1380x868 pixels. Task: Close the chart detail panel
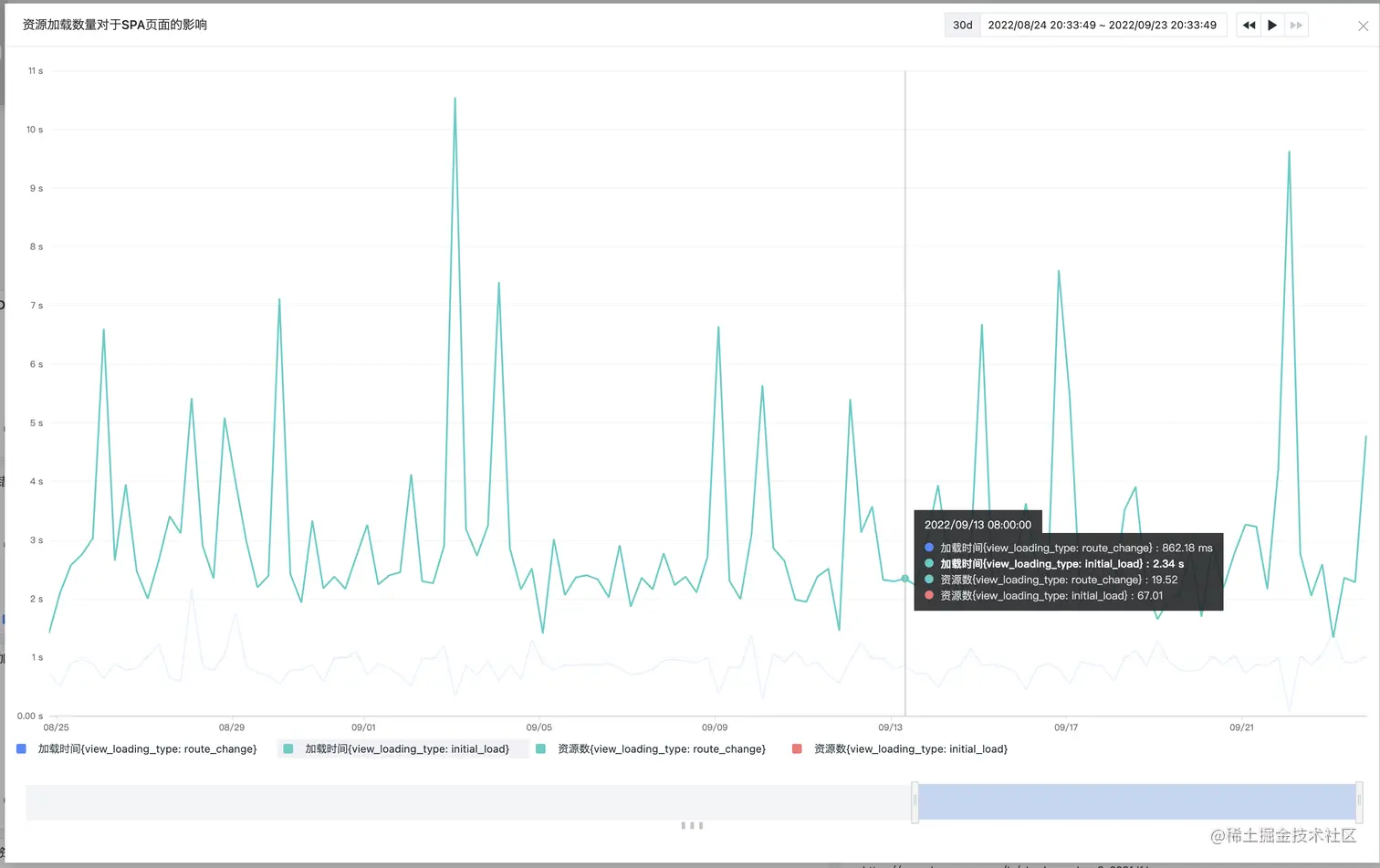click(x=1363, y=26)
